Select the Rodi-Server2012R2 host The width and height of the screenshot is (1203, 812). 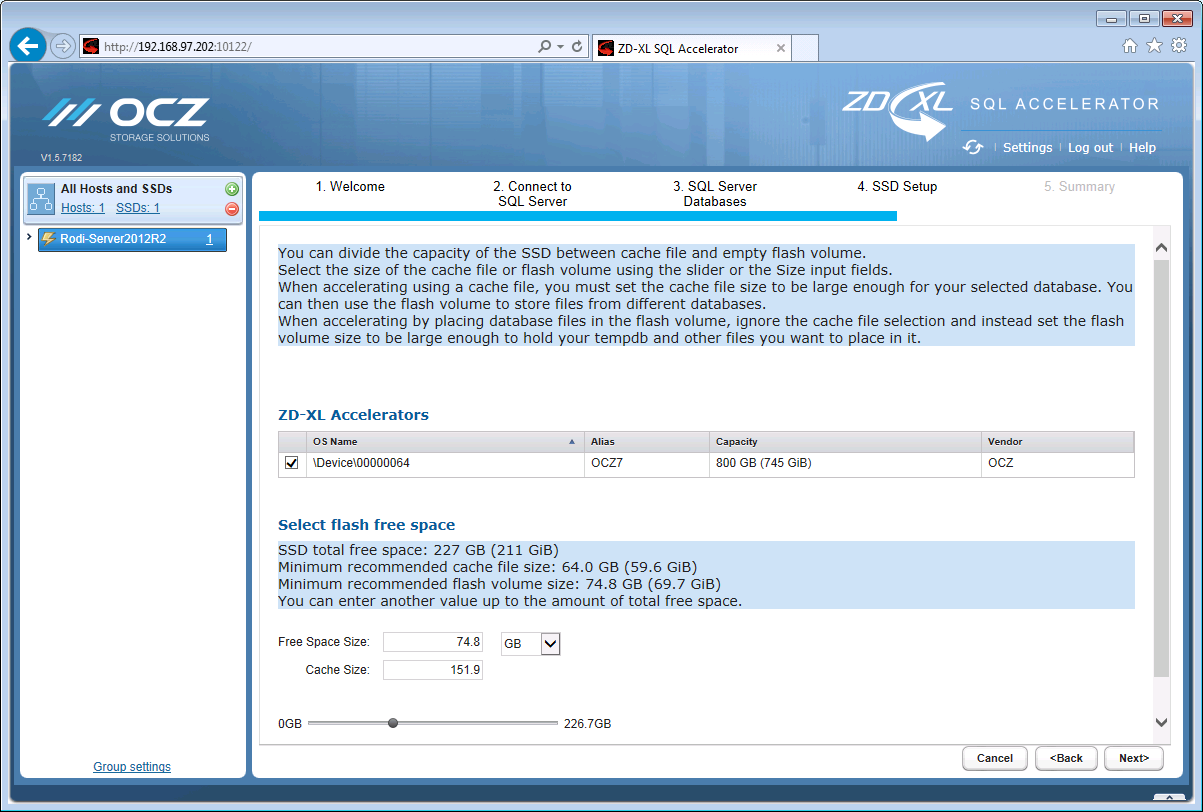pos(132,240)
